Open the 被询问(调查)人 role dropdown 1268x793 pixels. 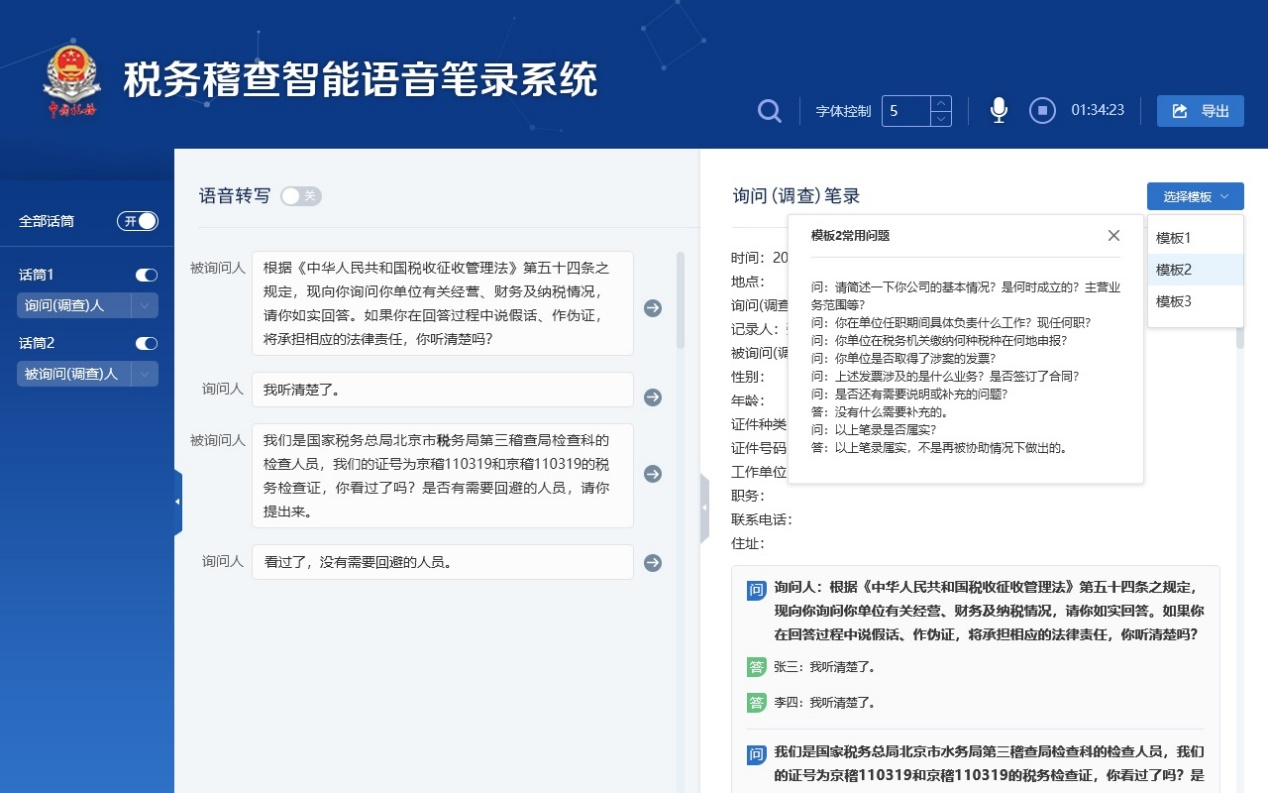tap(87, 374)
